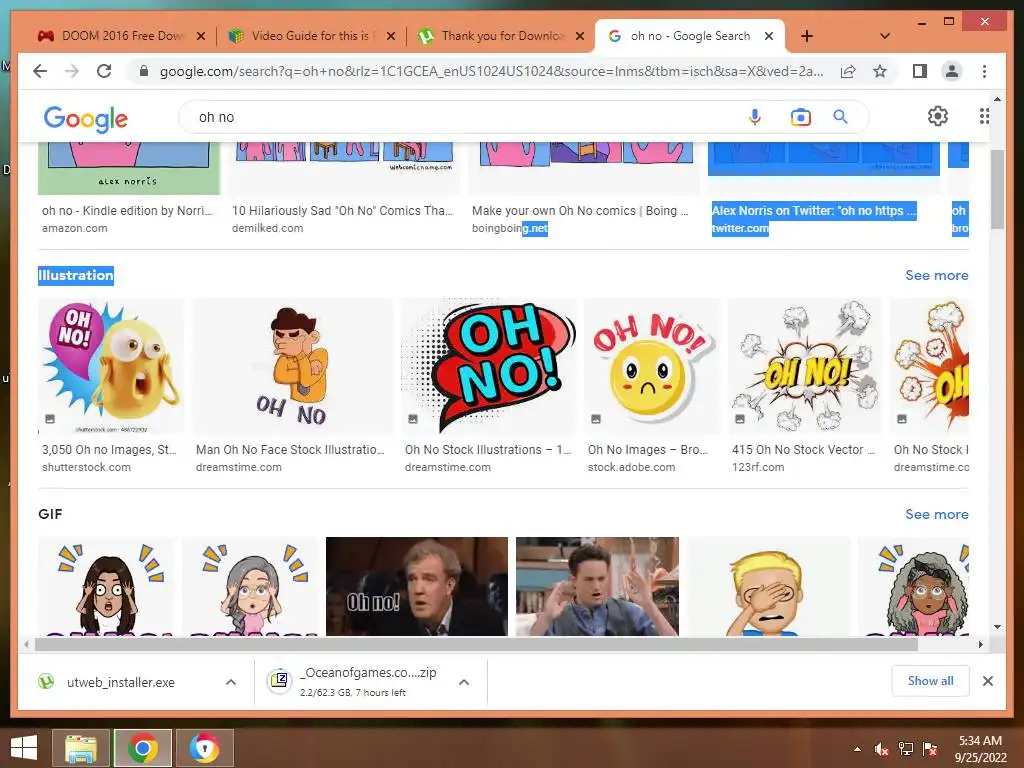Open Jeremy Clarkson Oh no GIF
Screen dimensions: 1024x768
point(417,586)
